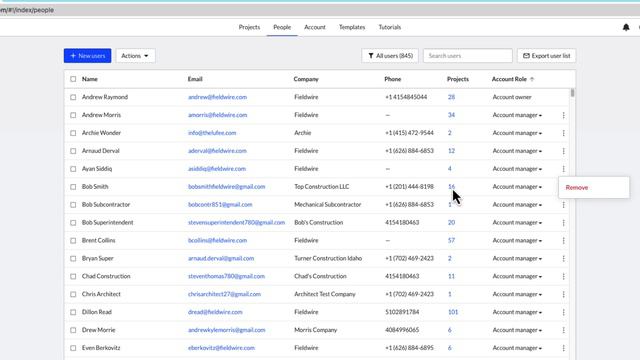Sort by the Company column header
Screen dimensions: 640x360
pyautogui.click(x=306, y=79)
